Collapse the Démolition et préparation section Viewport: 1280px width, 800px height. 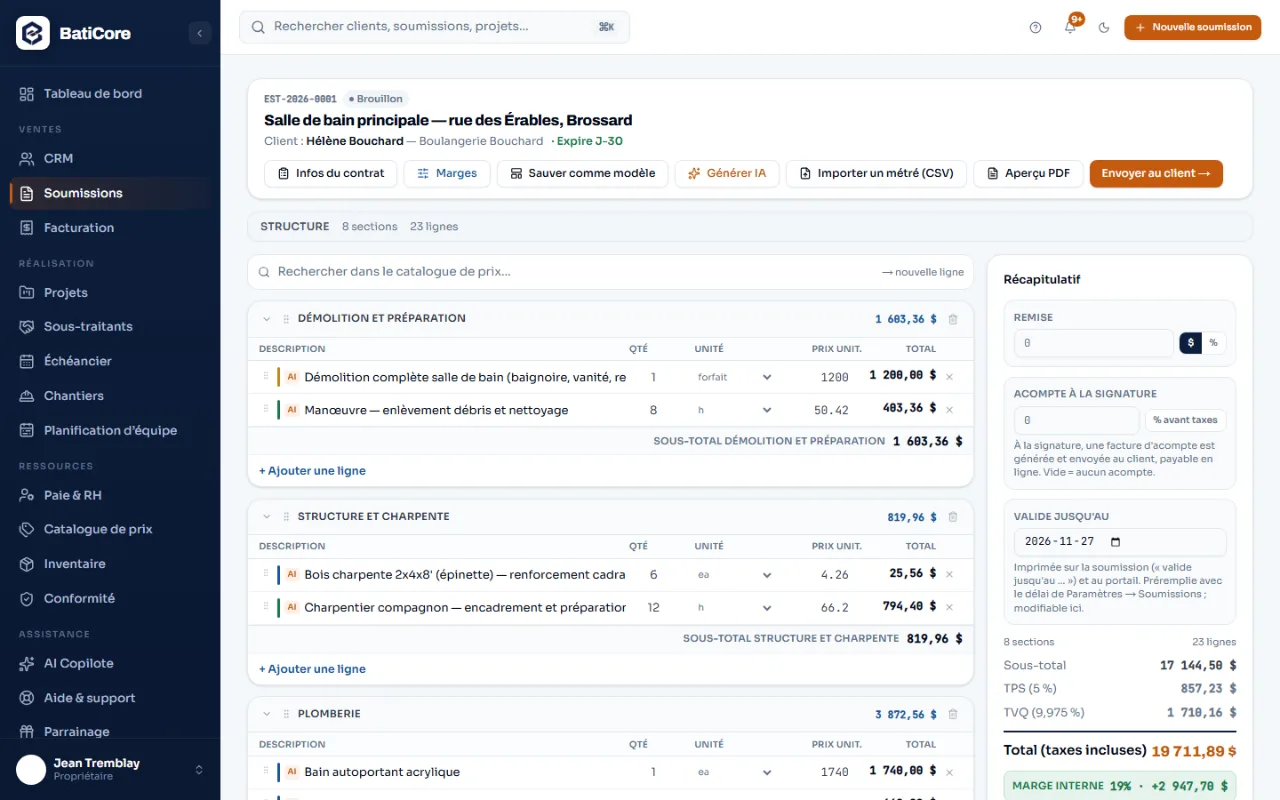tap(267, 319)
